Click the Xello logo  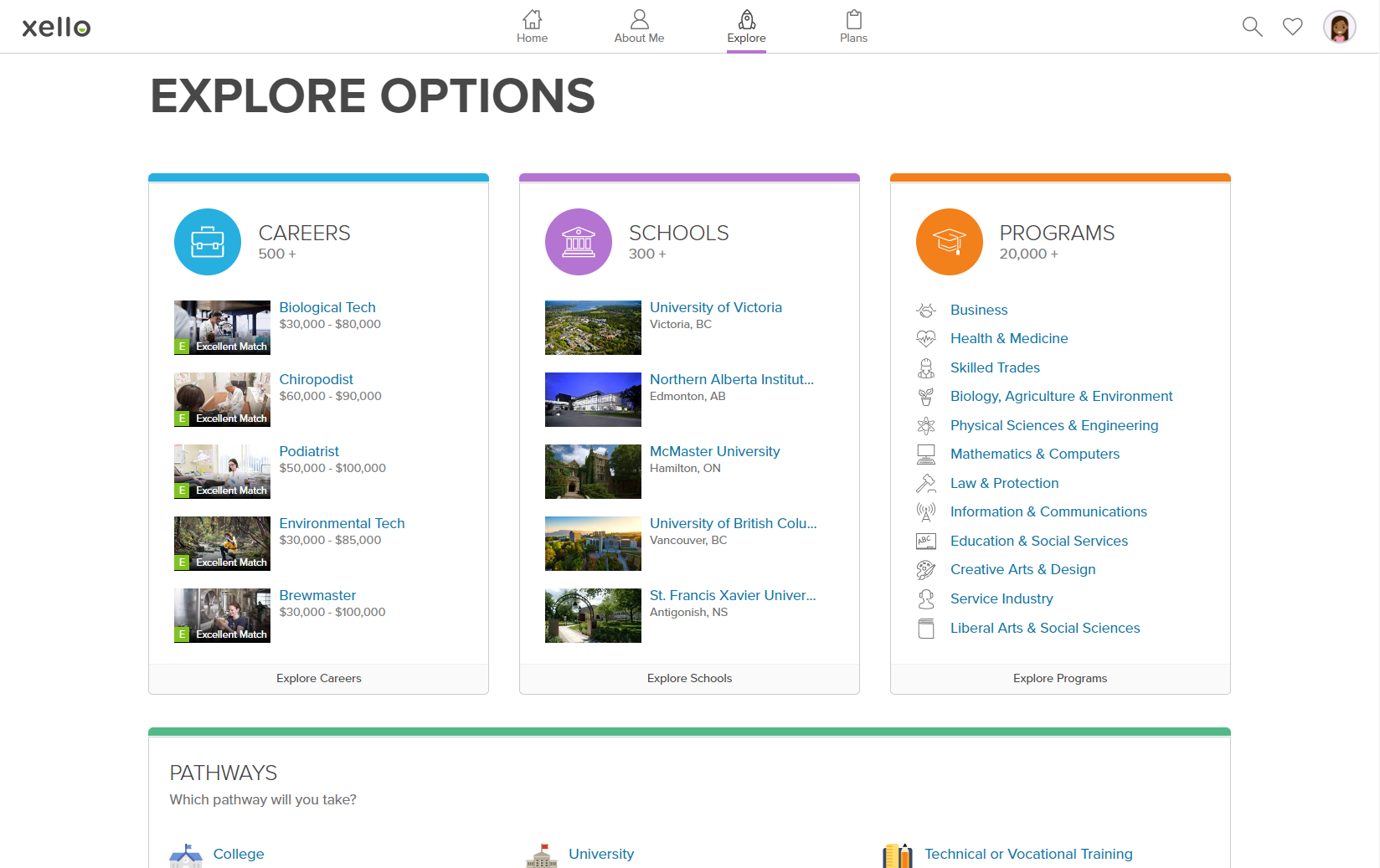(56, 27)
